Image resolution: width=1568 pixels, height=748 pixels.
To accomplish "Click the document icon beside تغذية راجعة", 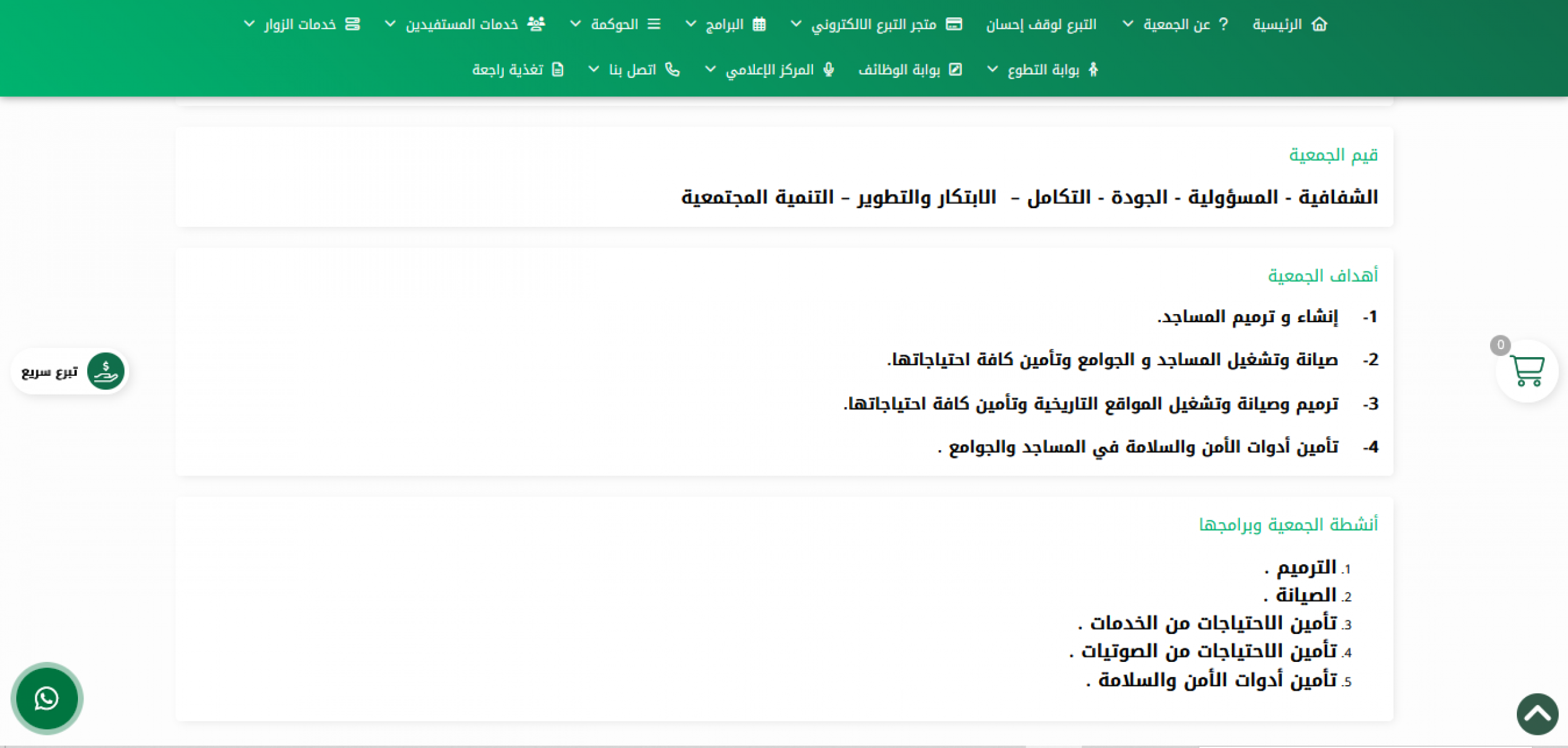I will (558, 69).
